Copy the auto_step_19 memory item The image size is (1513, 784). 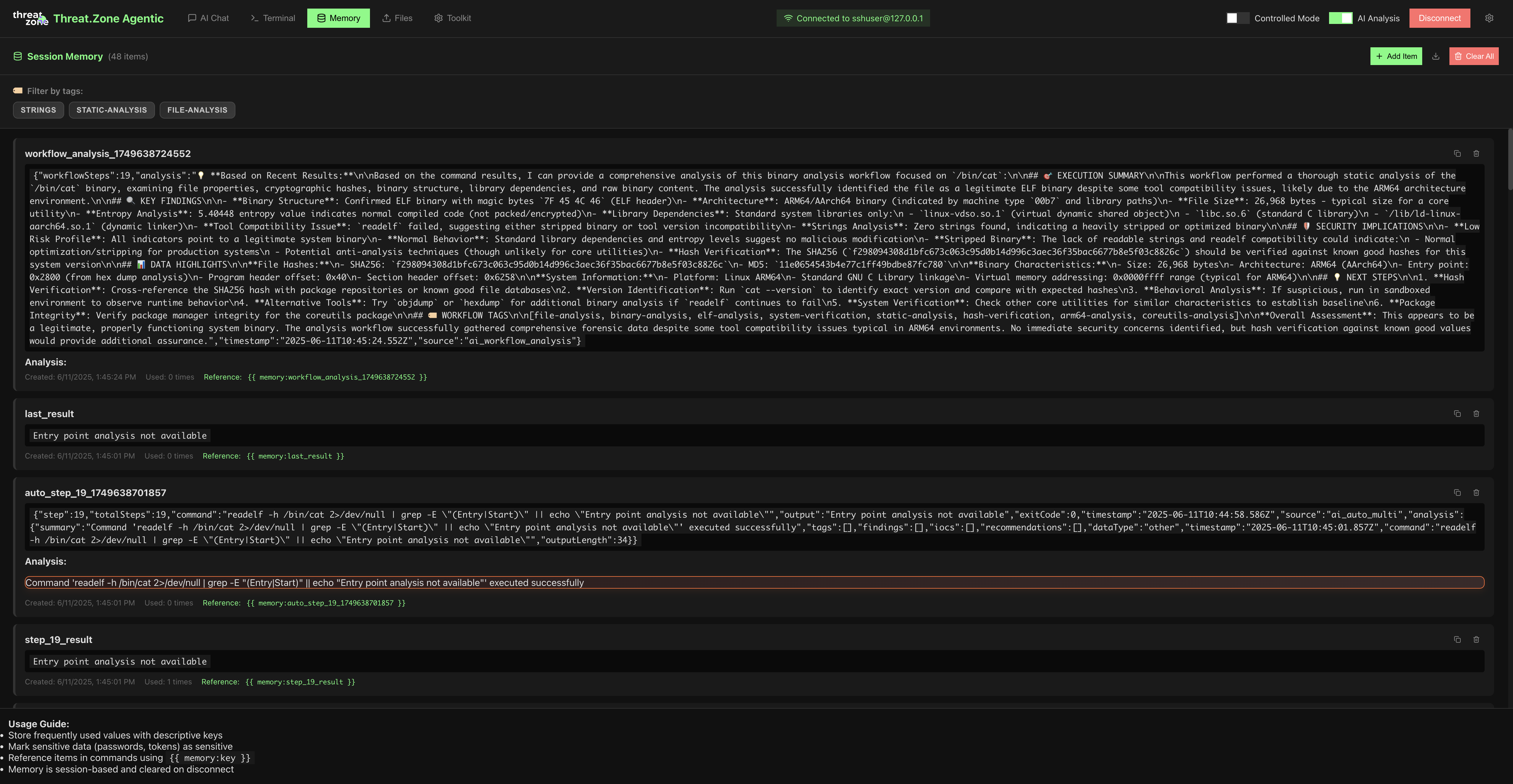click(1457, 493)
